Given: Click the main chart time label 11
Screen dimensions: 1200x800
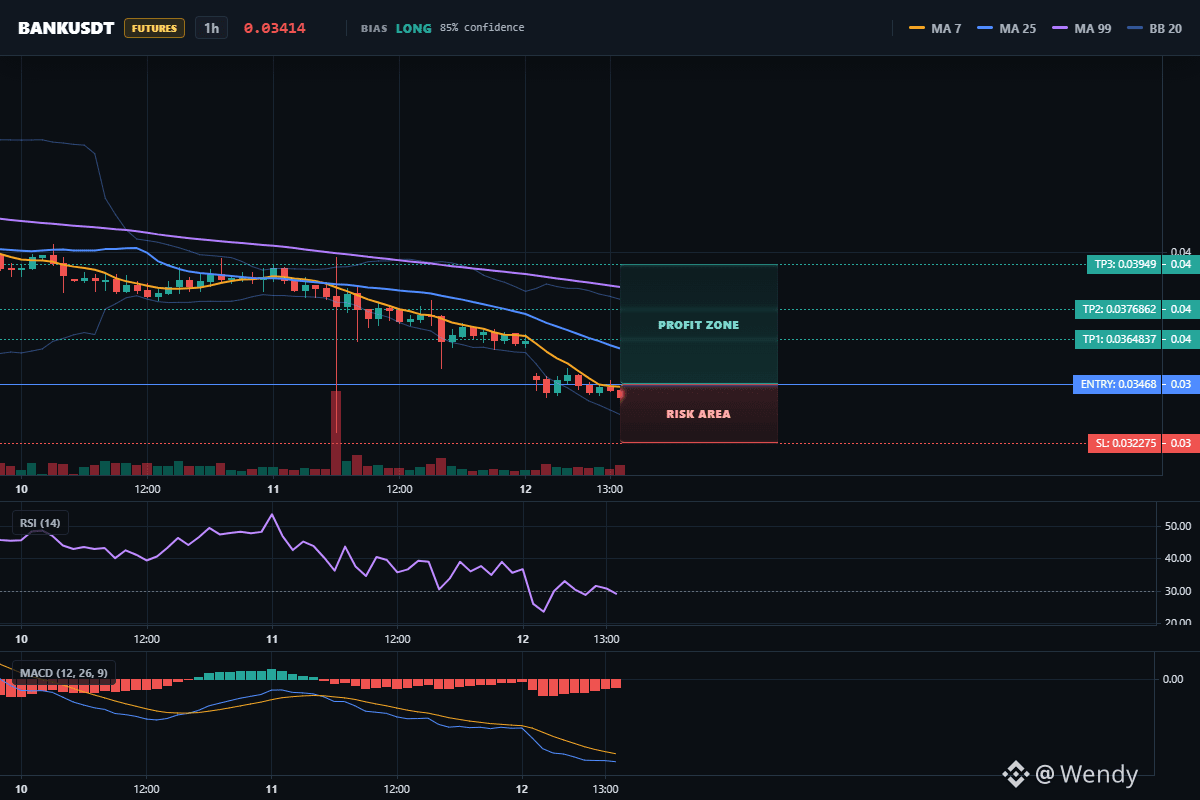Looking at the screenshot, I should click(272, 489).
